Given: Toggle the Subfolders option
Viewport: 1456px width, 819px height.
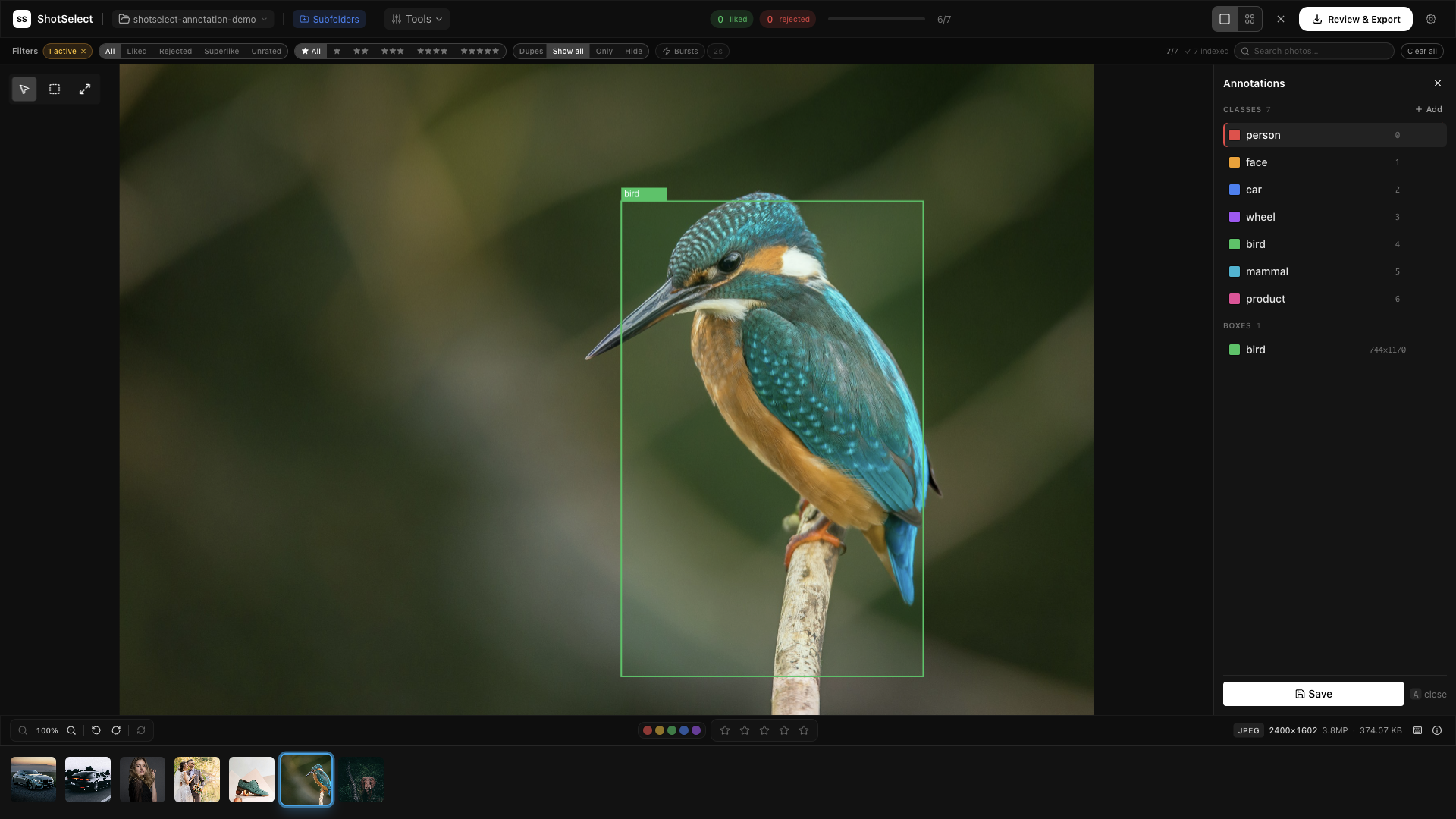Looking at the screenshot, I should pyautogui.click(x=329, y=18).
